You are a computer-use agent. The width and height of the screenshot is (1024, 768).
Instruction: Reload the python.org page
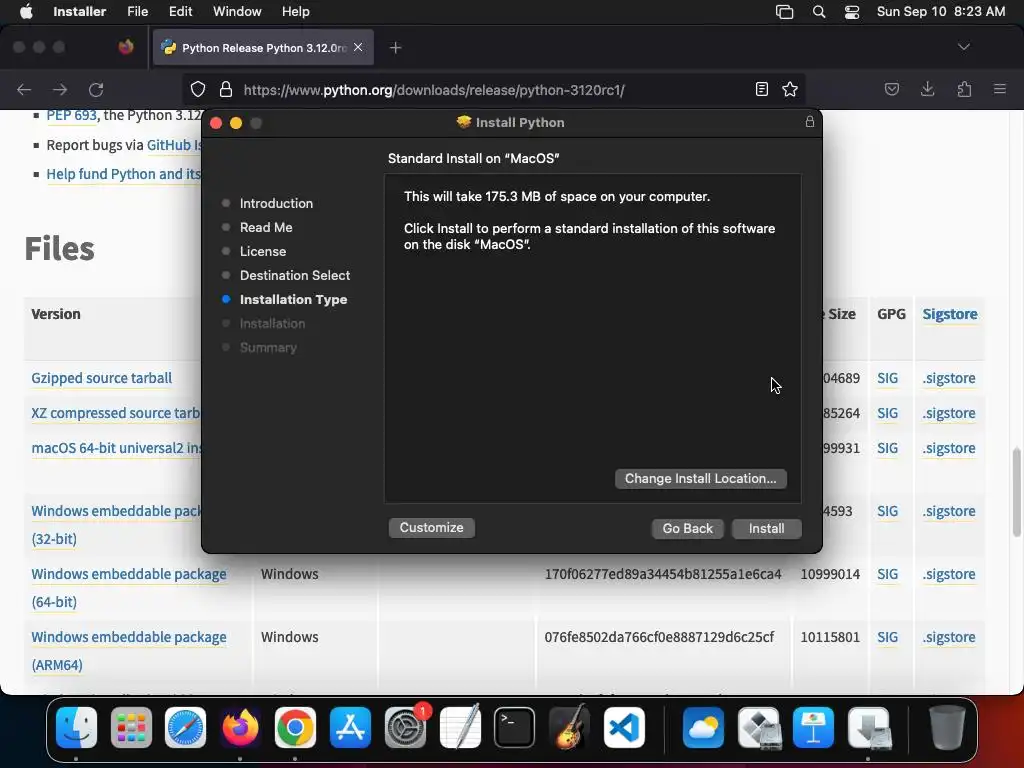[96, 89]
